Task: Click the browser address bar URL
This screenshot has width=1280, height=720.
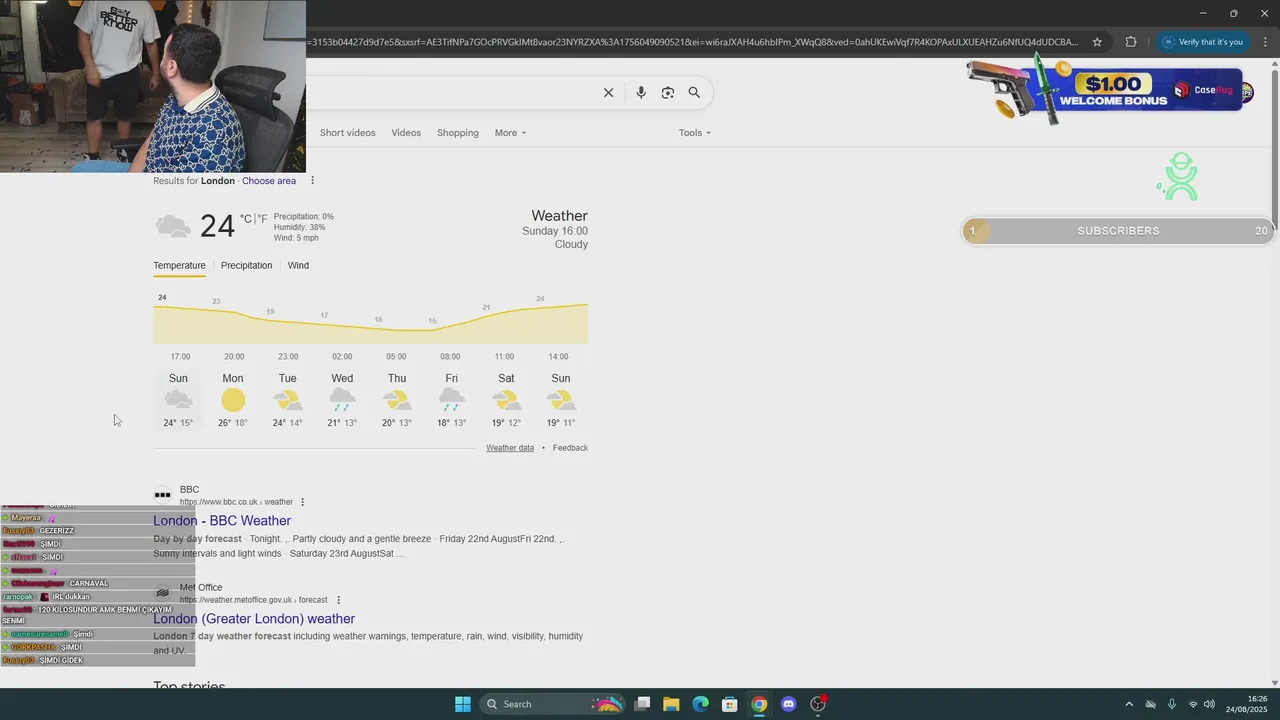Action: [694, 42]
